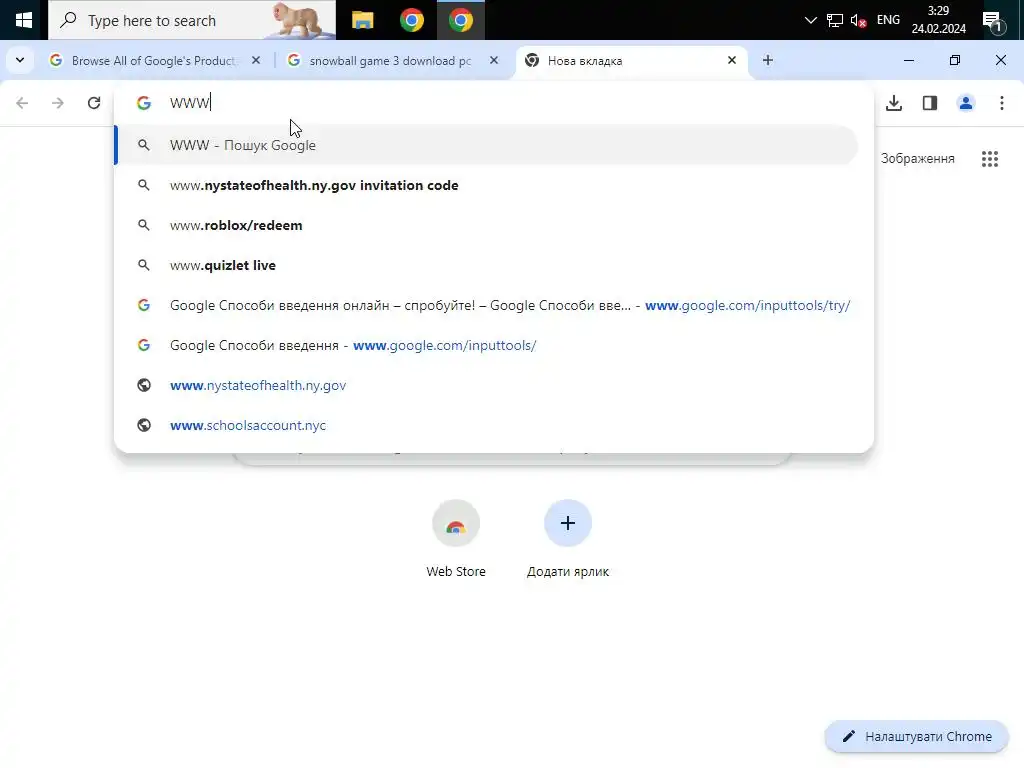The width and height of the screenshot is (1024, 768).
Task: Expand the tab search dropdown
Action: click(x=20, y=60)
